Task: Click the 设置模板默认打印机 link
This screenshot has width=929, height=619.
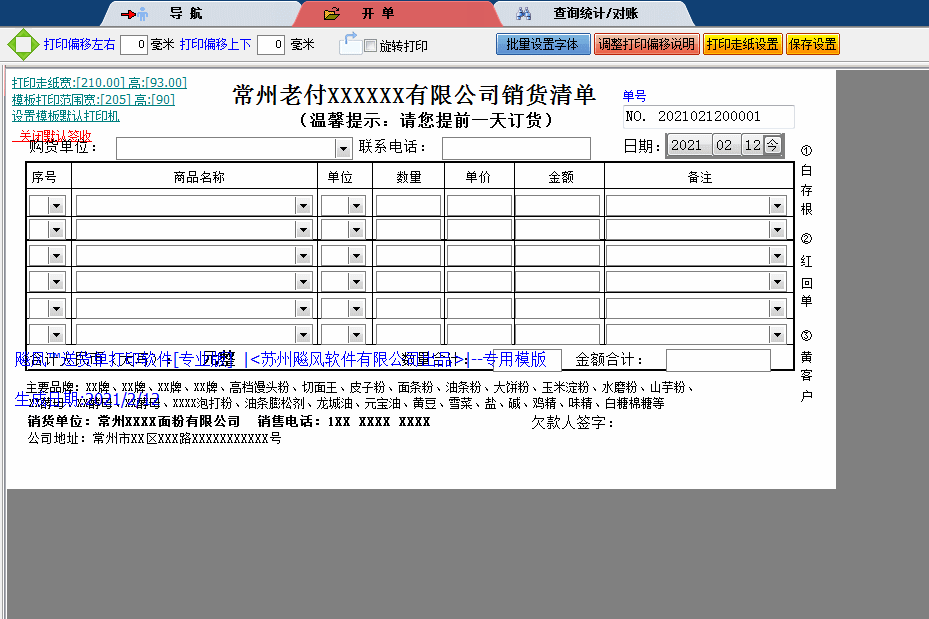Action: click(66, 116)
